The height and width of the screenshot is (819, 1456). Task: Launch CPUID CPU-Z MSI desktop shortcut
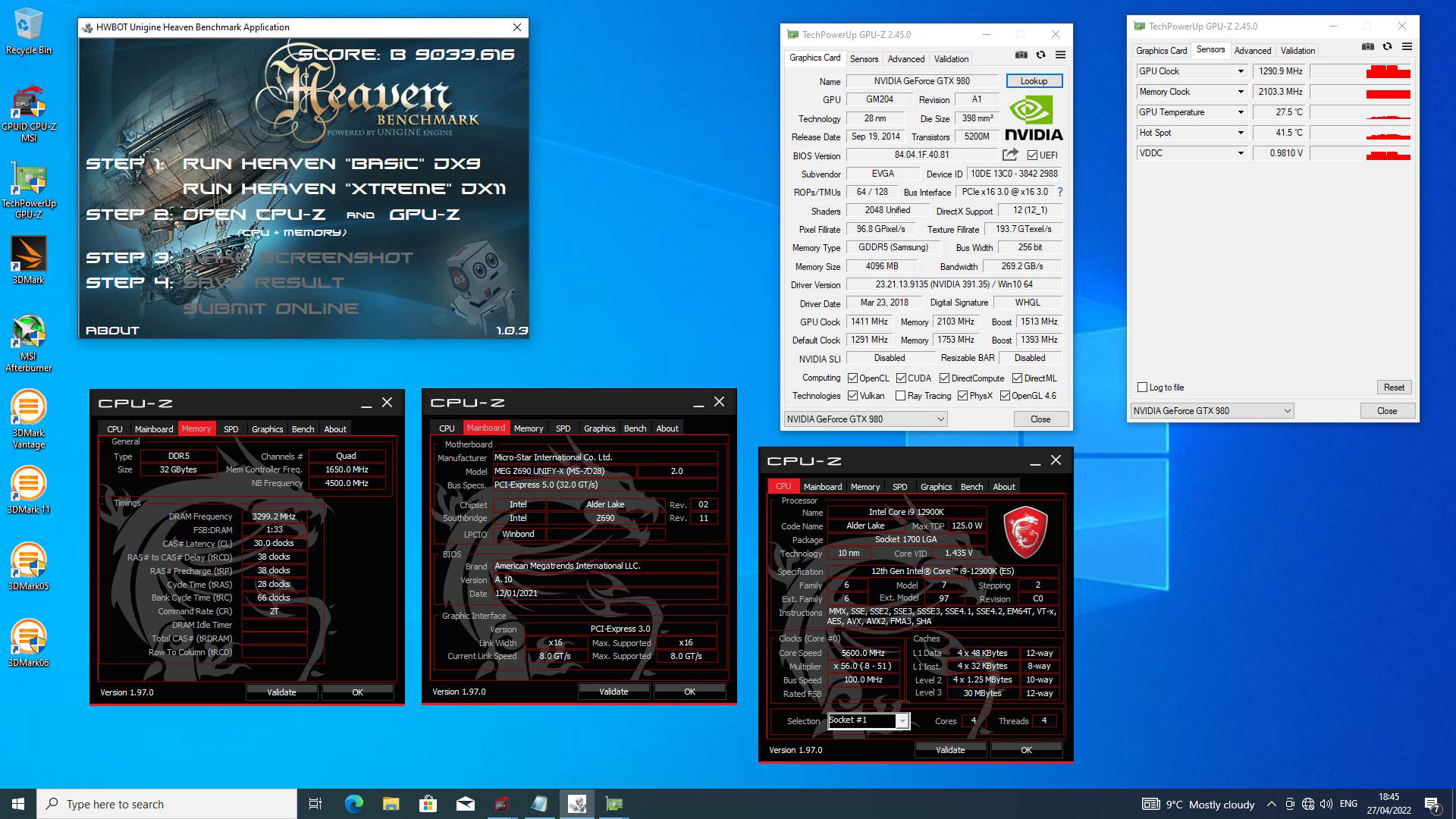click(x=28, y=114)
